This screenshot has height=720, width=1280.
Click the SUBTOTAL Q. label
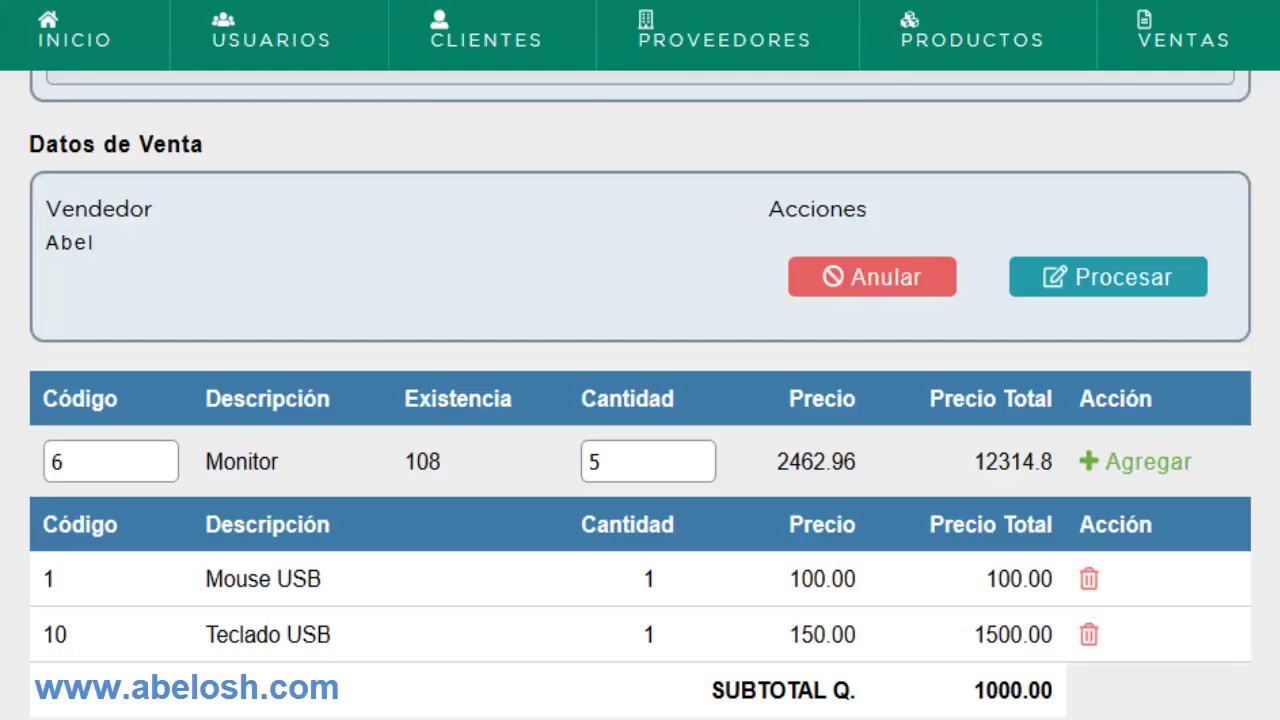783,690
